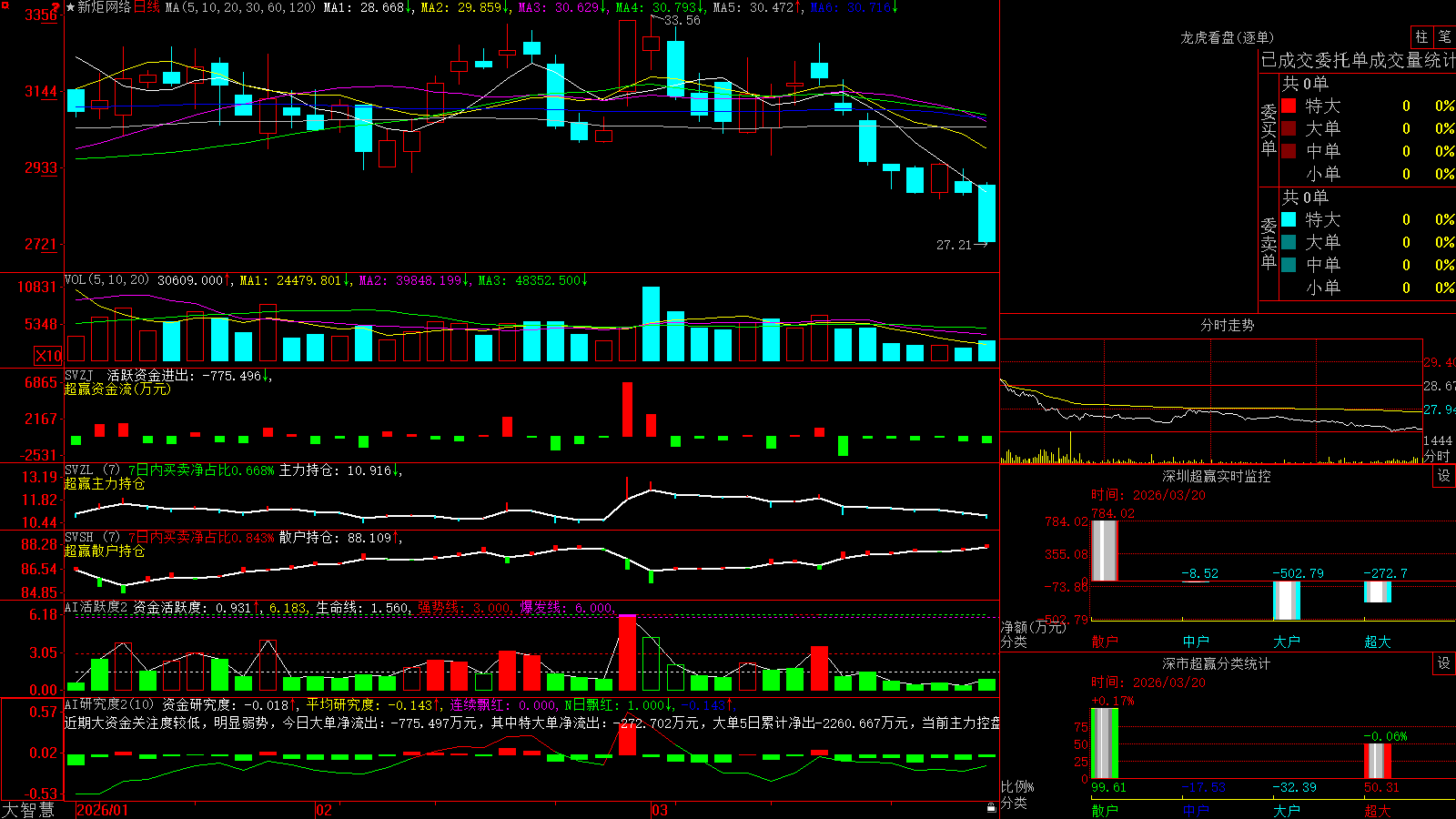Image resolution: width=1456 pixels, height=819 pixels.
Task: Click the 超大 bar labeled -272.7
Action: [x=1378, y=591]
